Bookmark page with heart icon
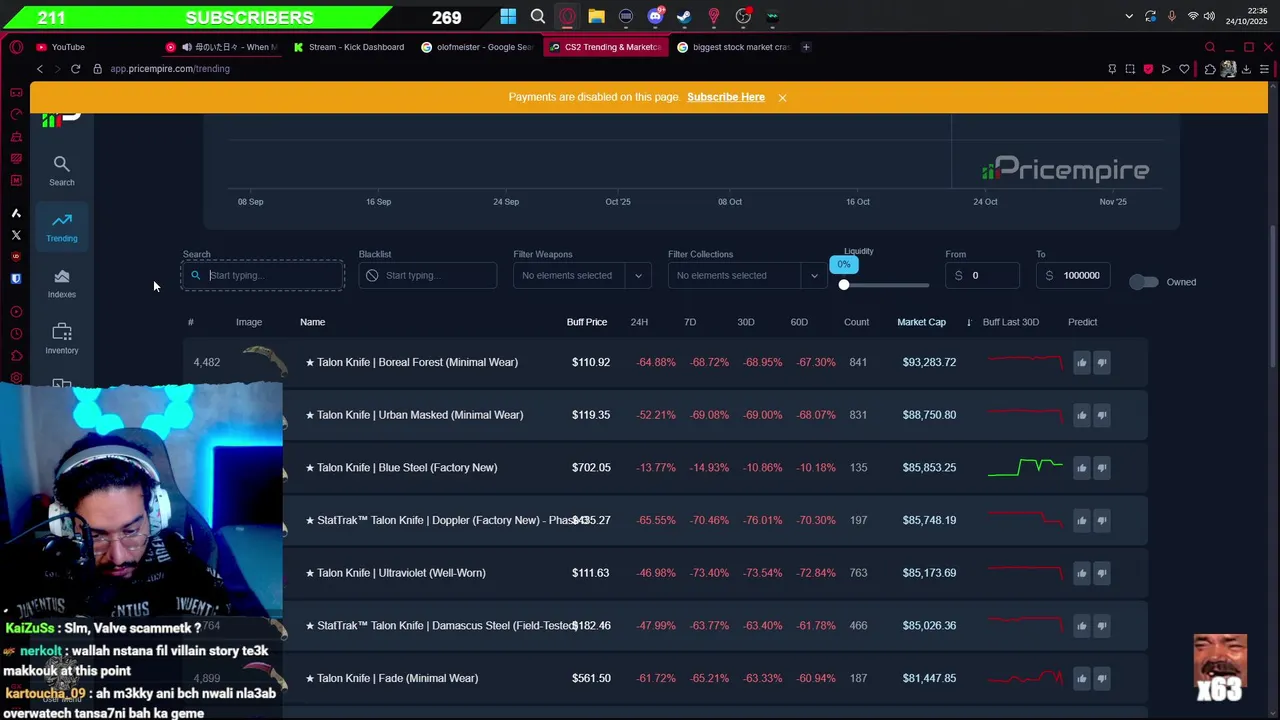Screen dimensions: 1280x720 click(1184, 69)
